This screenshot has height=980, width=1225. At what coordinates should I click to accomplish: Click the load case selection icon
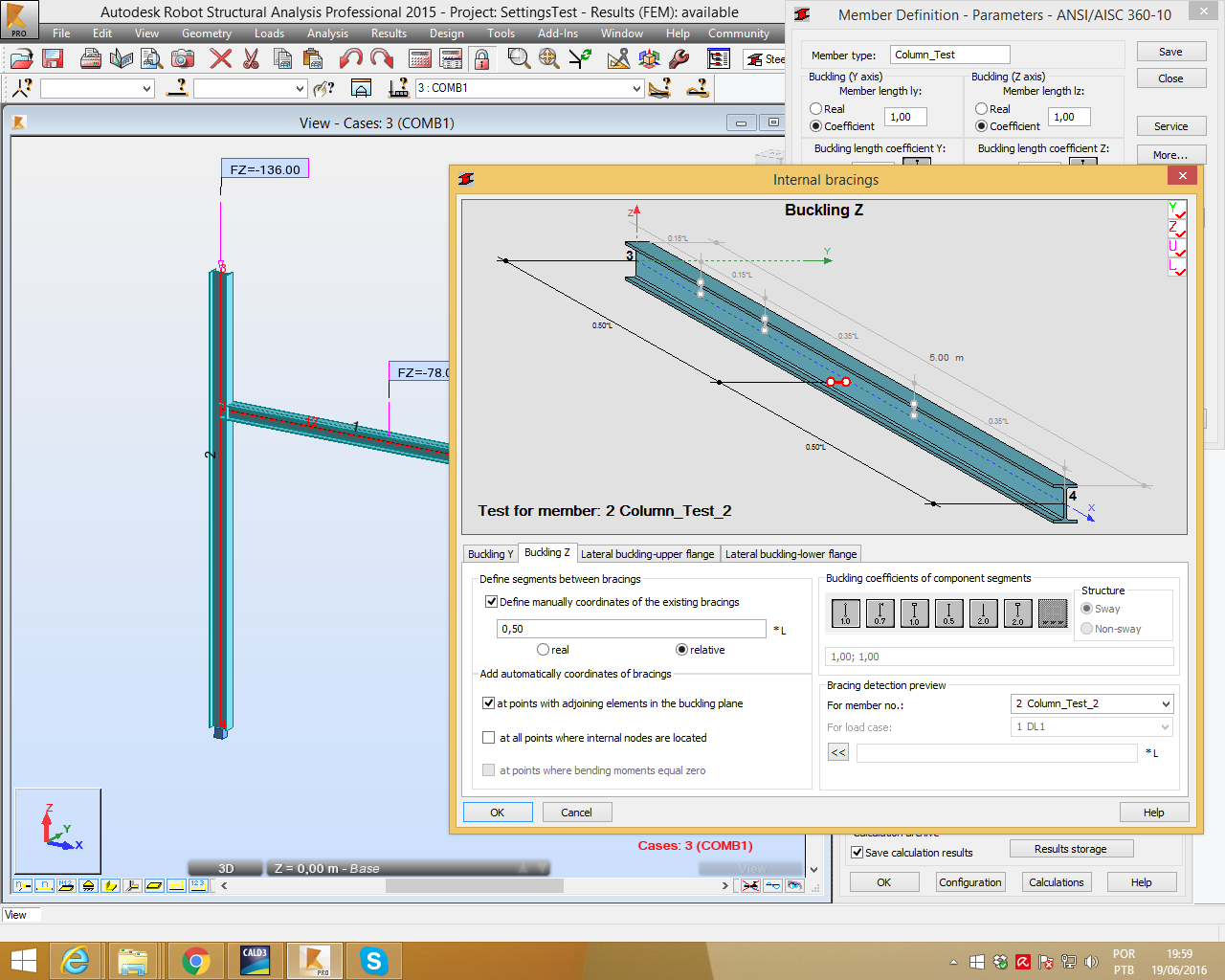click(x=399, y=88)
